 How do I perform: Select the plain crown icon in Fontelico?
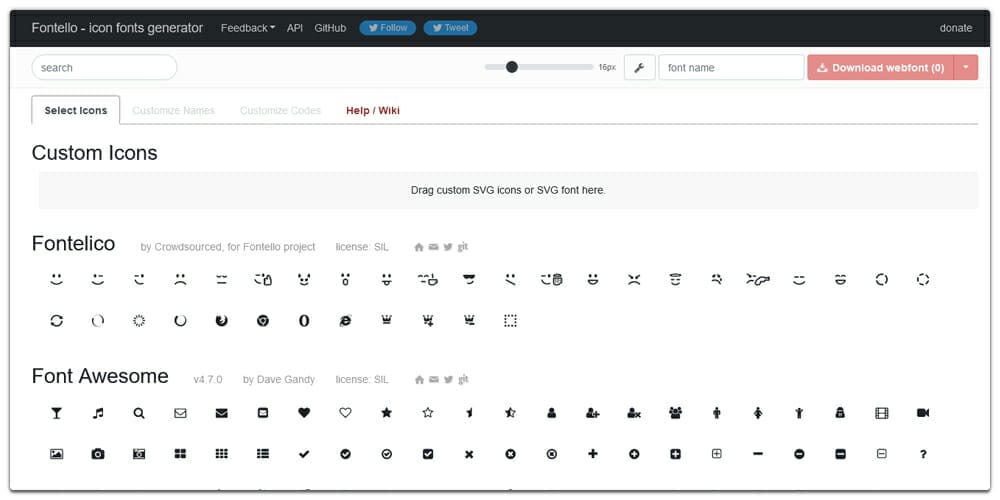(x=386, y=320)
